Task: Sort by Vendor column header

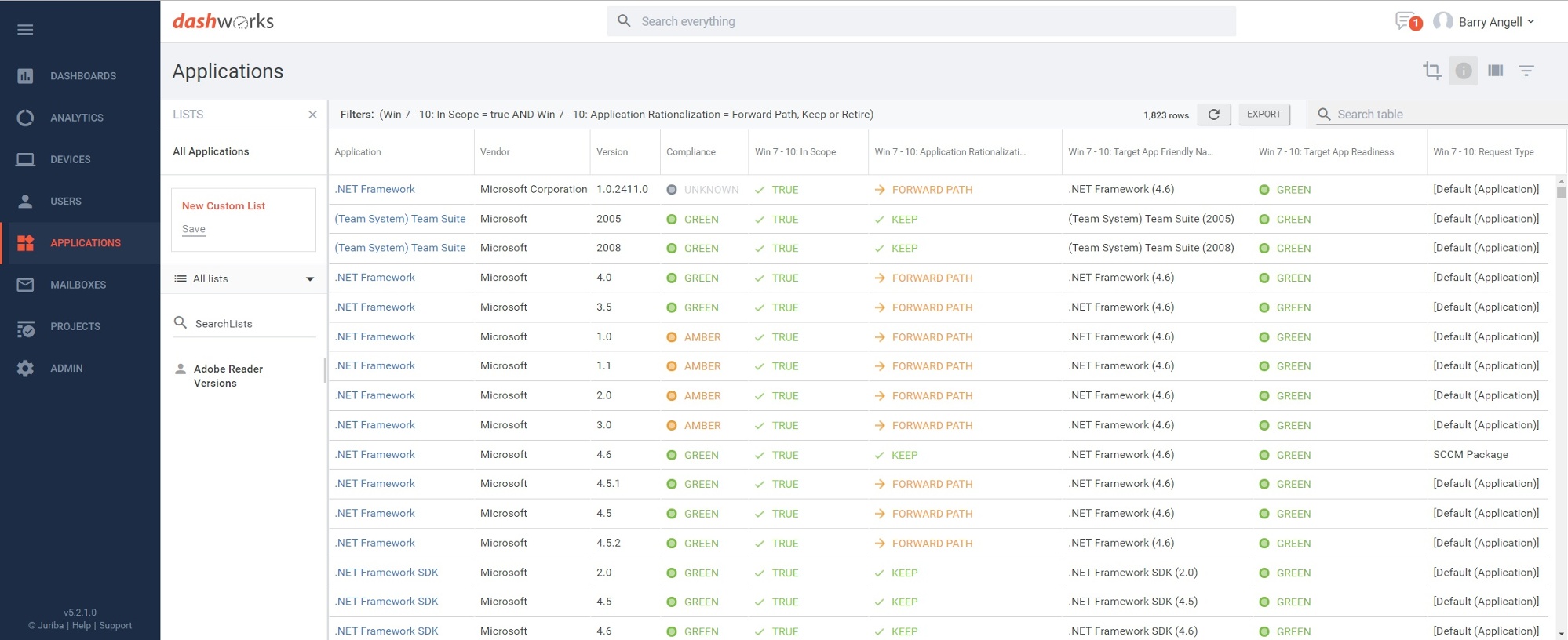Action: coord(495,152)
